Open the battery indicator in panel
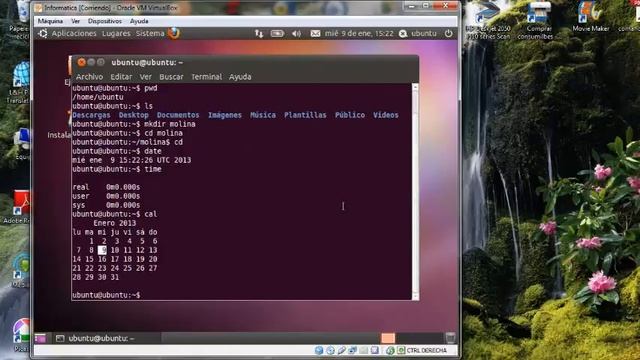 pos(277,34)
